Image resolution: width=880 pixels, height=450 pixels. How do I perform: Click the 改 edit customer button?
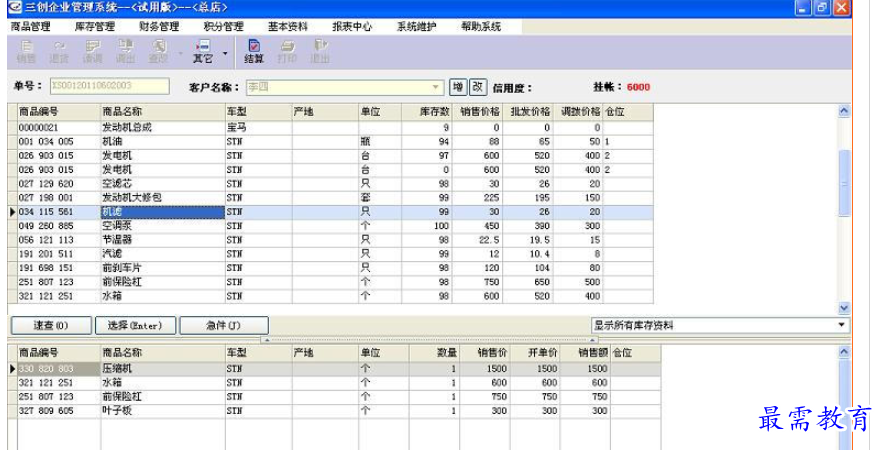pyautogui.click(x=478, y=87)
